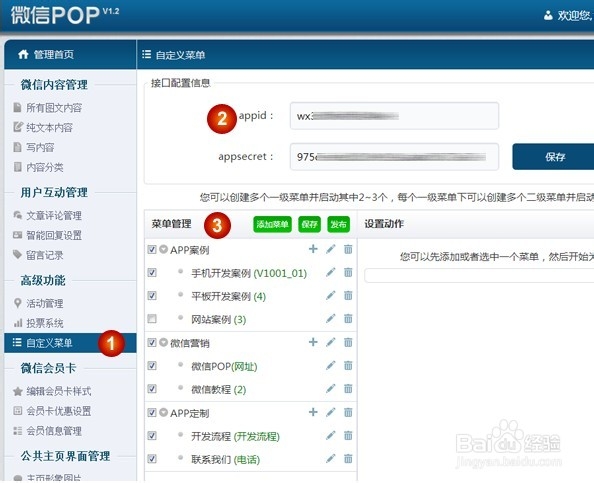Screen dimensions: 594x483
Task: Click the plus icon on APP案例 row
Action: [x=313, y=249]
